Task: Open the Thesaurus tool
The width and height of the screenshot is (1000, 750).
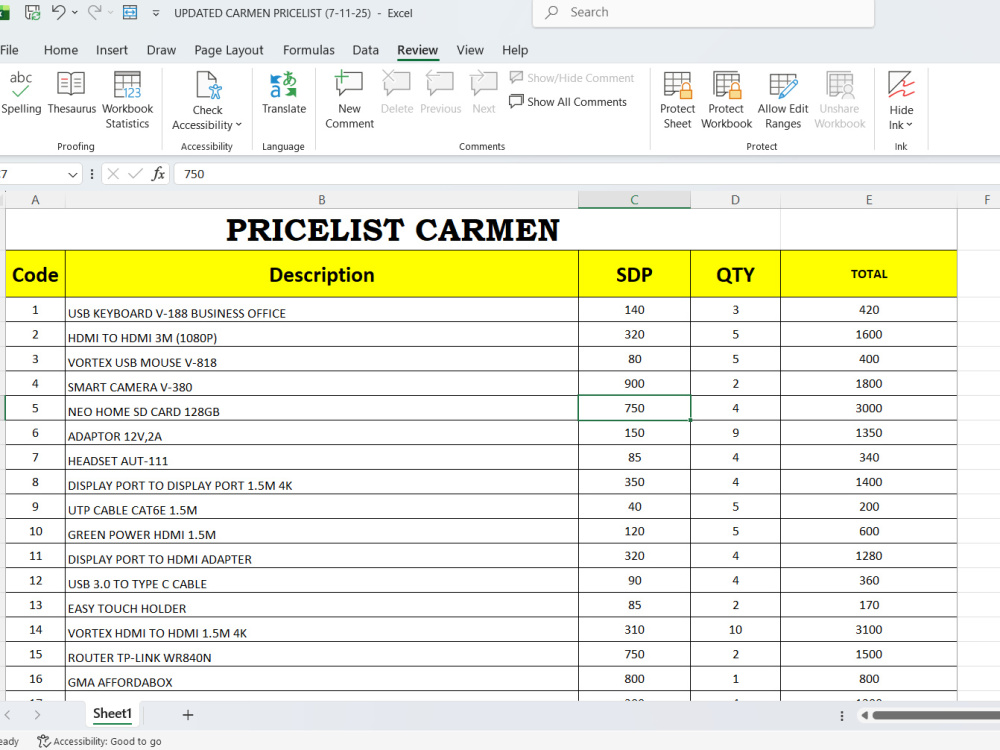Action: coord(71,93)
